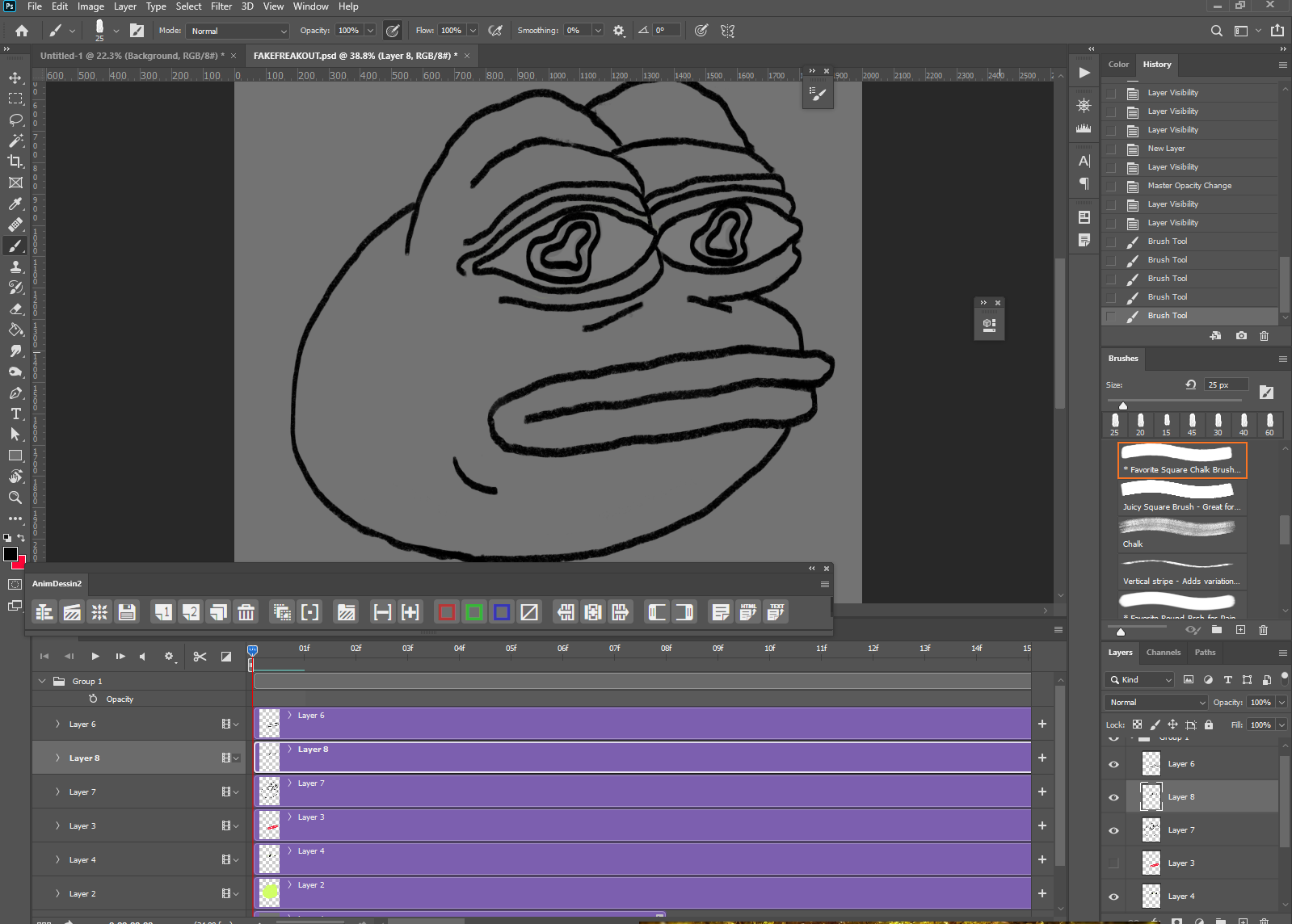Delete current history state trash icon

(1265, 336)
